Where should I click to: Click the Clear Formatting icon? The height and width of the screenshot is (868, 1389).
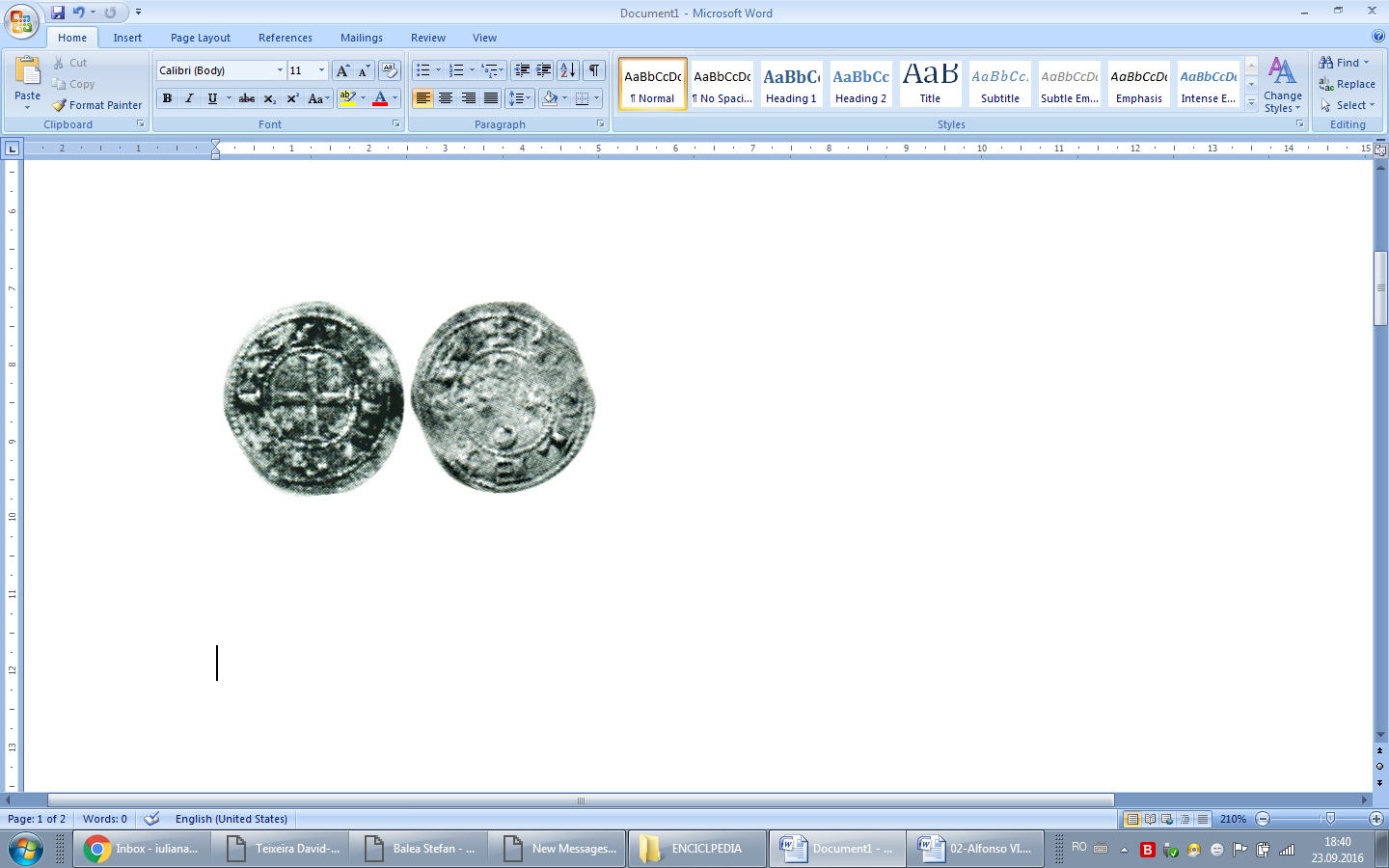tap(390, 70)
